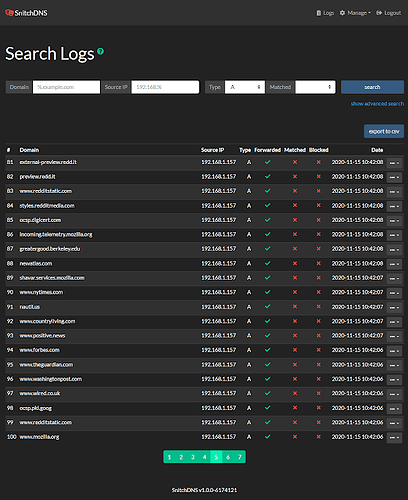Click matched red X for www.nytimes.com row
The width and height of the screenshot is (408, 500).
click(x=295, y=292)
